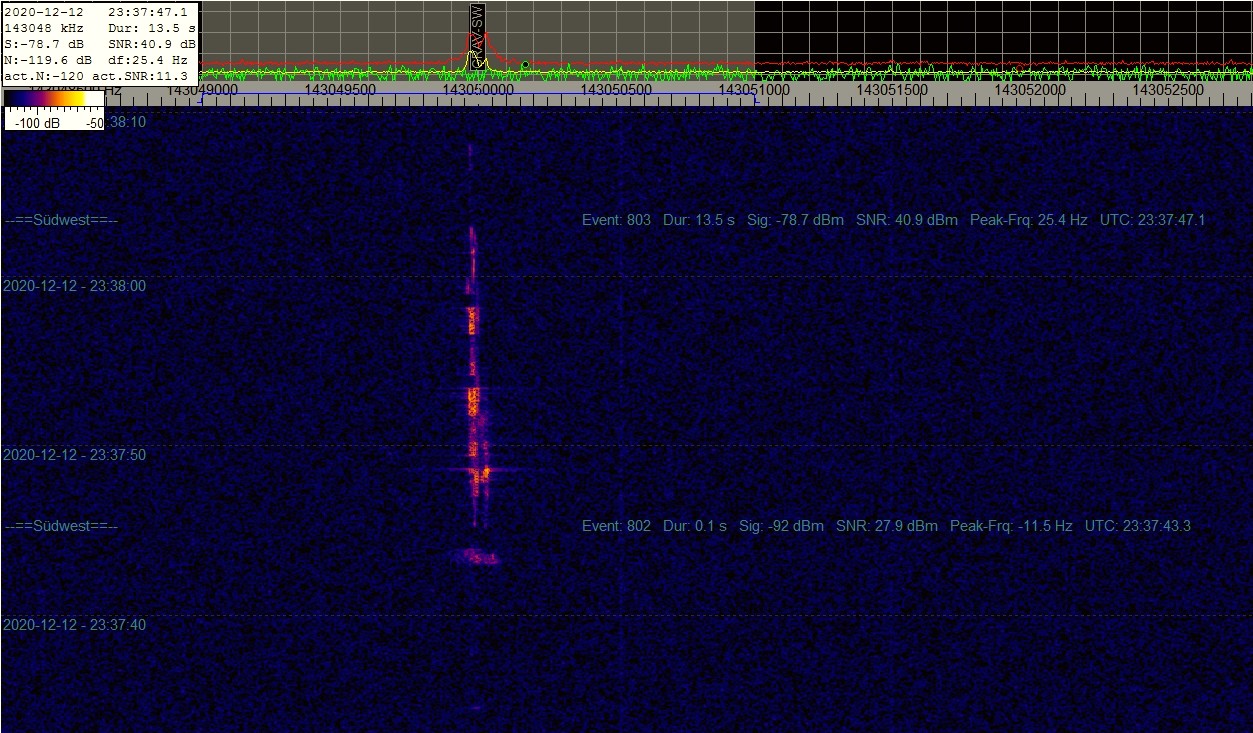The image size is (1253, 733).
Task: Click the -100 dB label on the color scale
Action: [36, 122]
